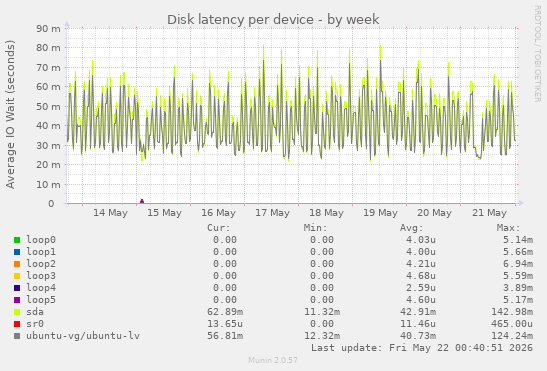Click ubuntu-lv average value 40.73m
This screenshot has height=371, width=547.
(418, 336)
